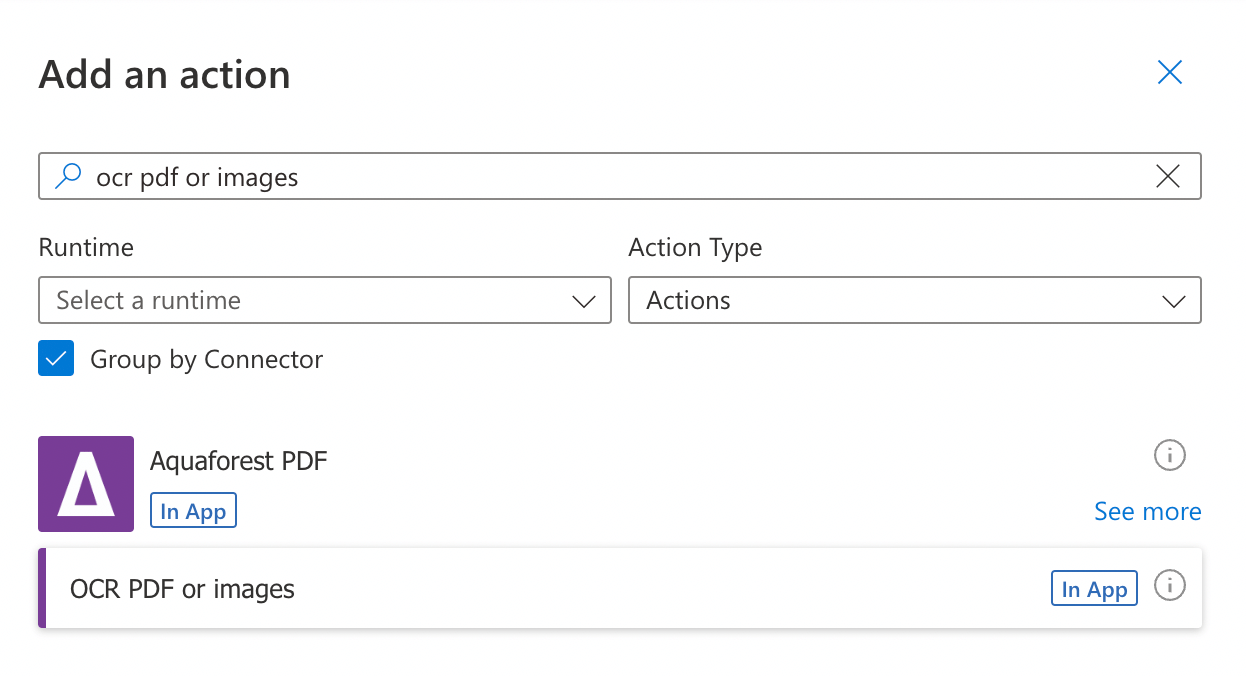Clear the search box using the X icon
Screen dimensions: 1246x676
click(1167, 176)
